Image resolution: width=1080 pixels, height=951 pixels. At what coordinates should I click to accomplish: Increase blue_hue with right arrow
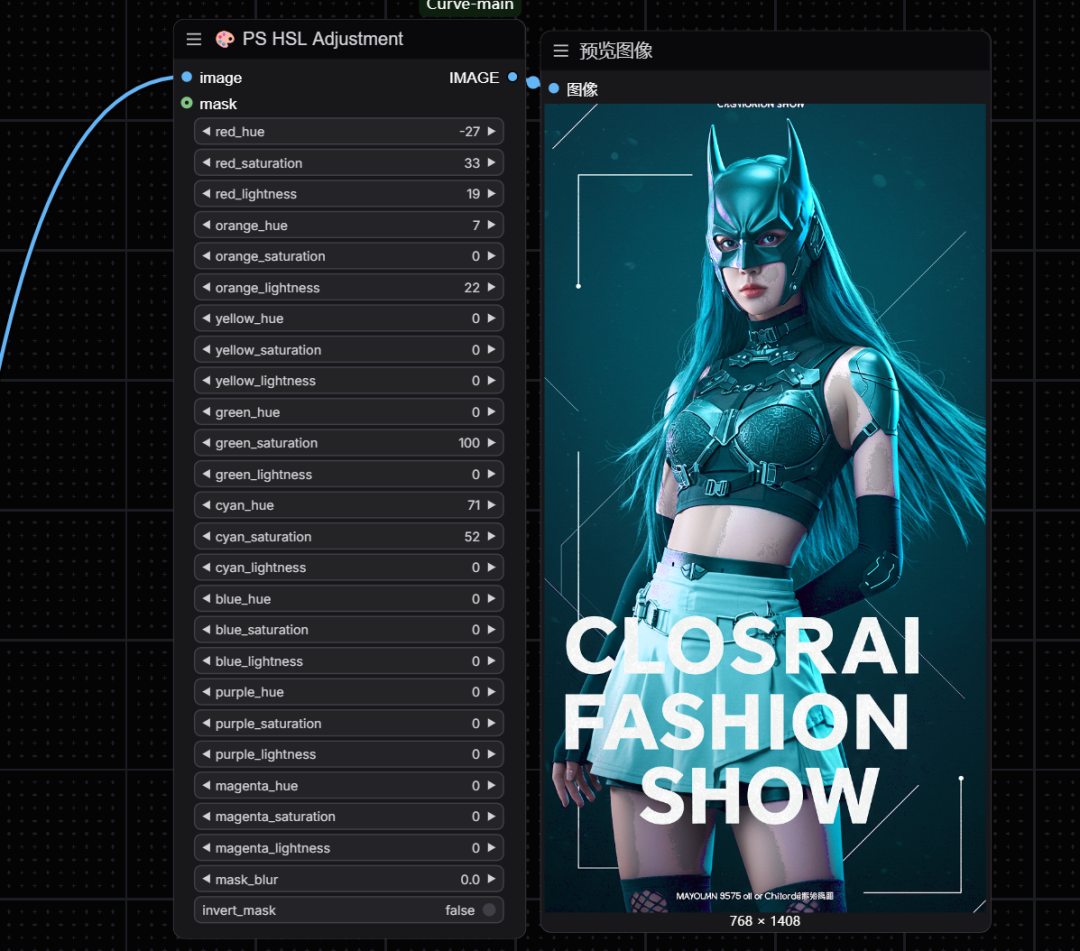click(x=492, y=598)
